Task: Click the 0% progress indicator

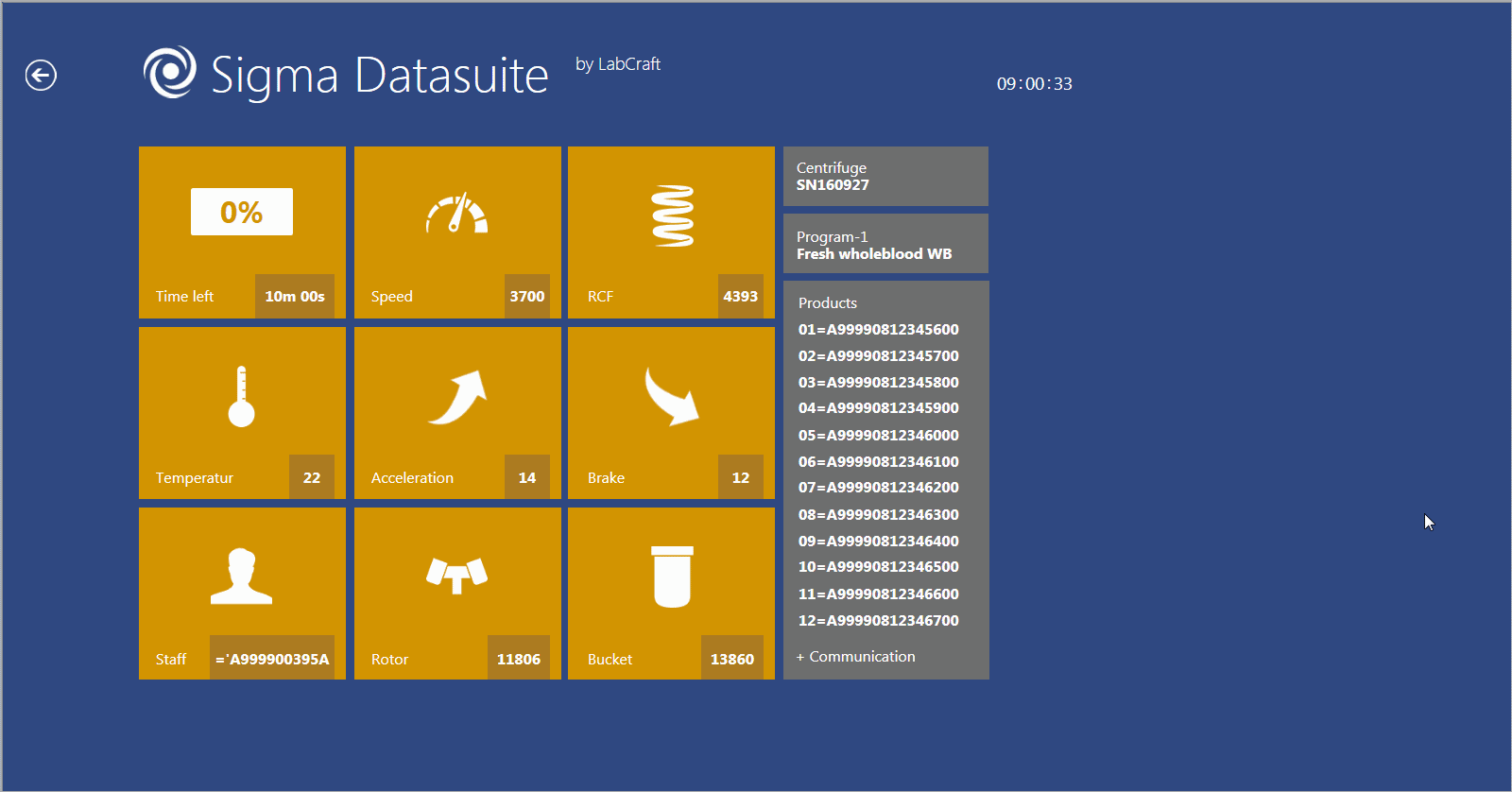Action: 242,212
